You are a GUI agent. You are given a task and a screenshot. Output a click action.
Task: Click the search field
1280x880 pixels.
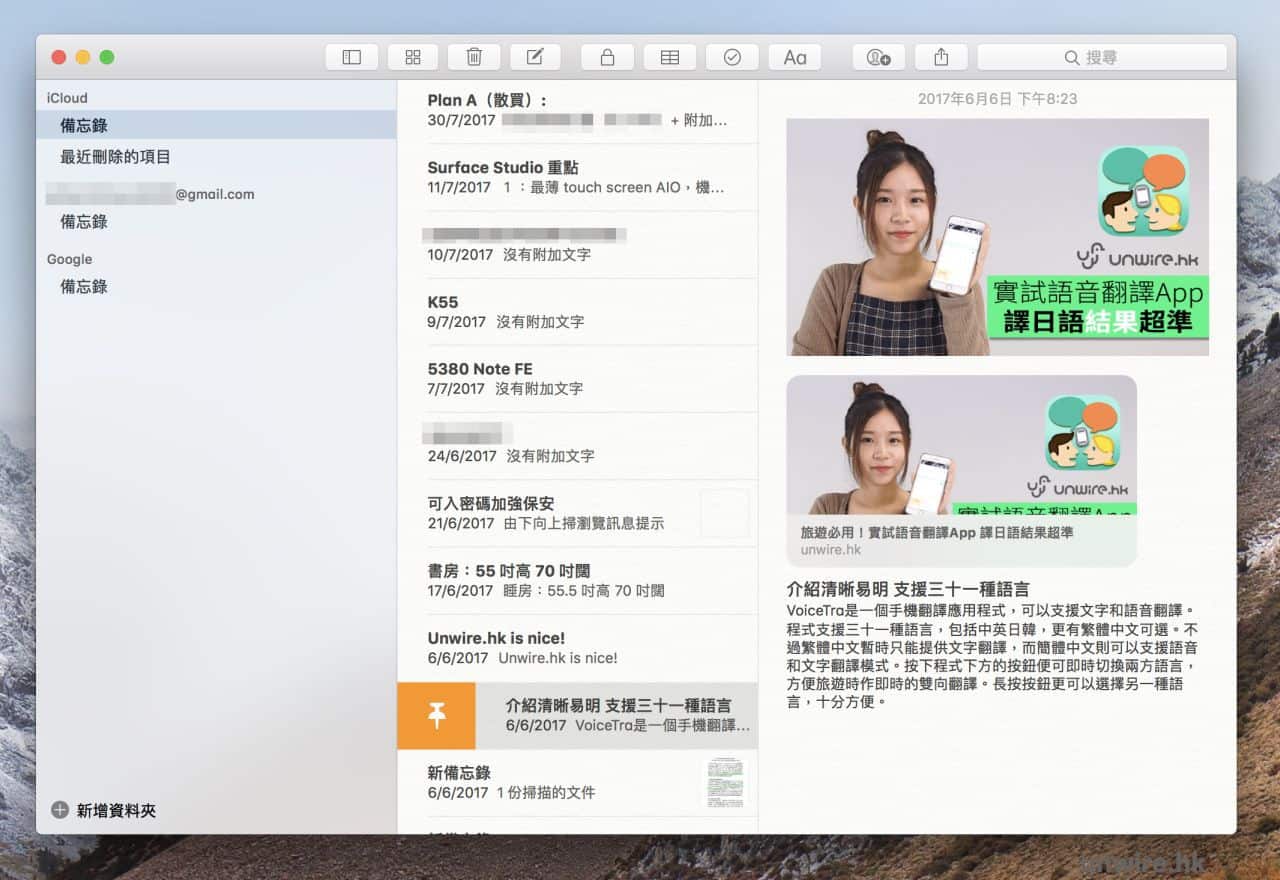click(1101, 58)
